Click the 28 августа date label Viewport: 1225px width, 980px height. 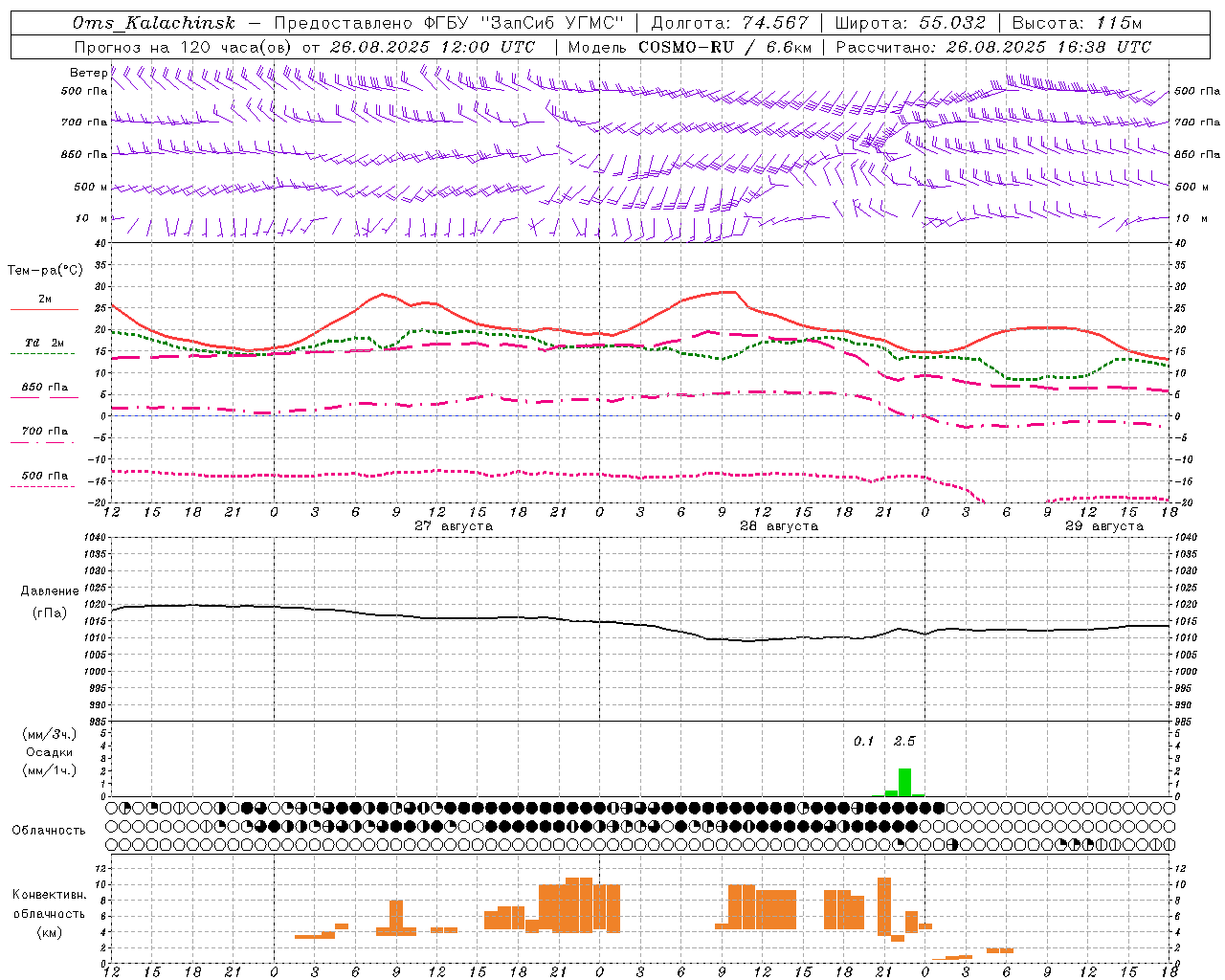(779, 526)
